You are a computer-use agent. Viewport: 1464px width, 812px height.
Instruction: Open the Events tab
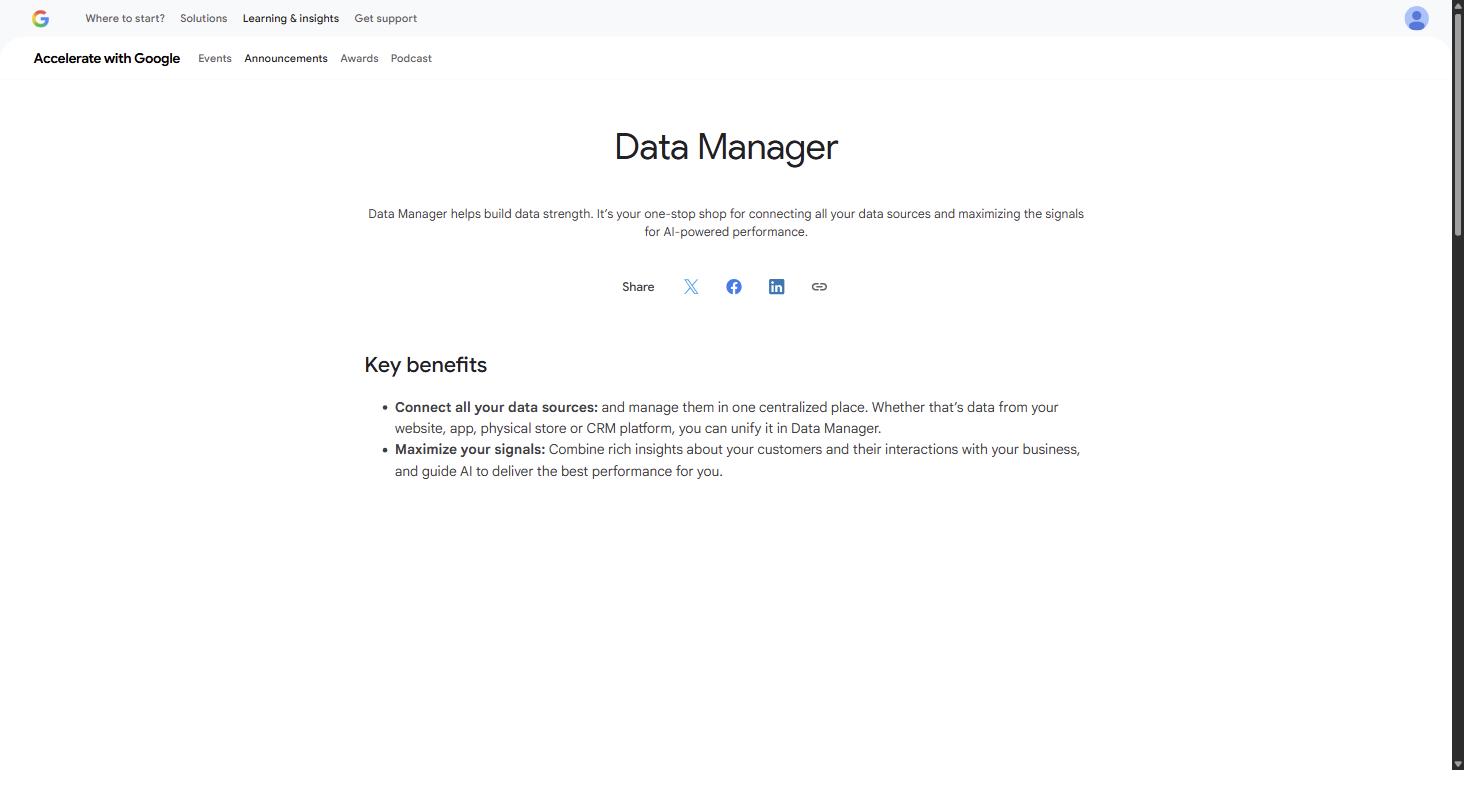click(214, 58)
